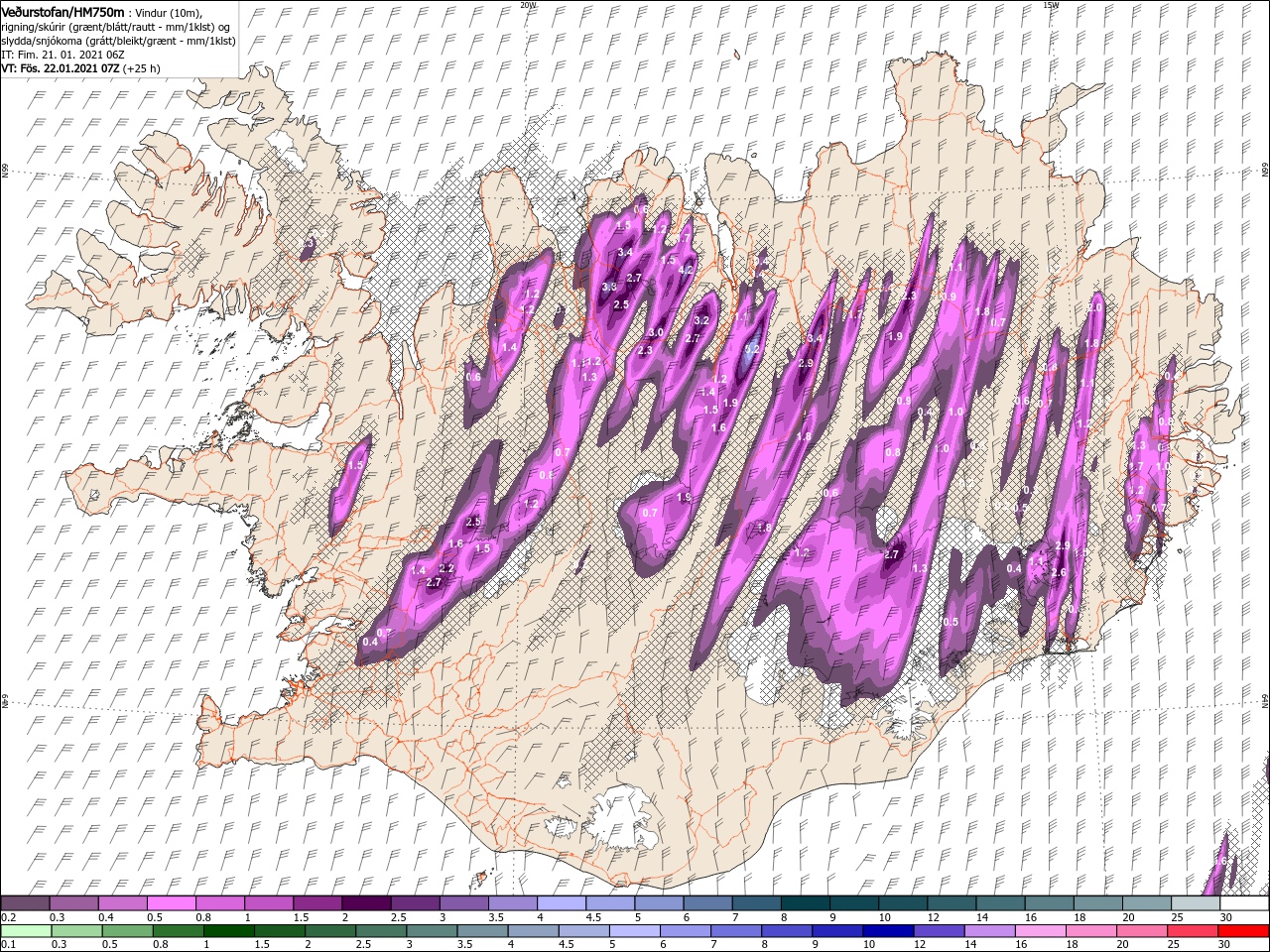
Task: Pick the steel-blue 6–7 snow-scale swatch
Action: click(x=707, y=903)
